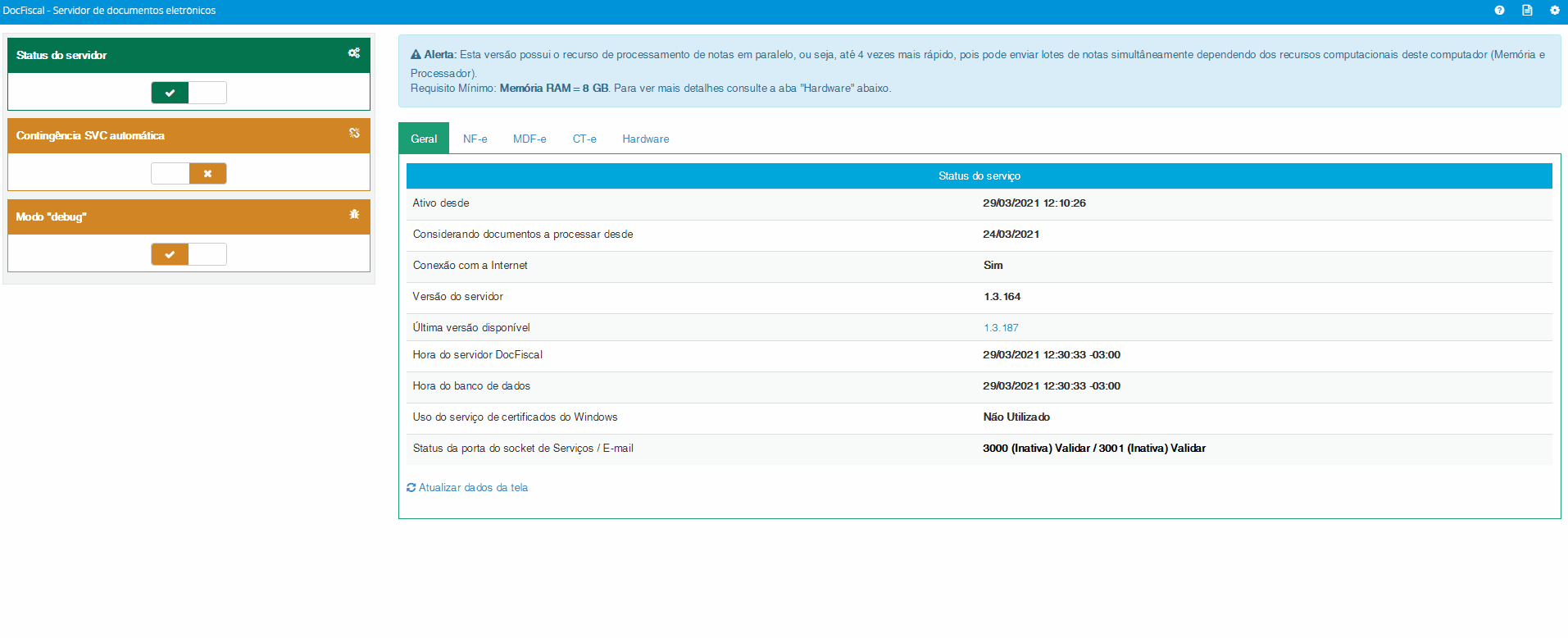1568x638 pixels.
Task: Click the icon on Contingência SVC automática header
Action: pos(354,133)
